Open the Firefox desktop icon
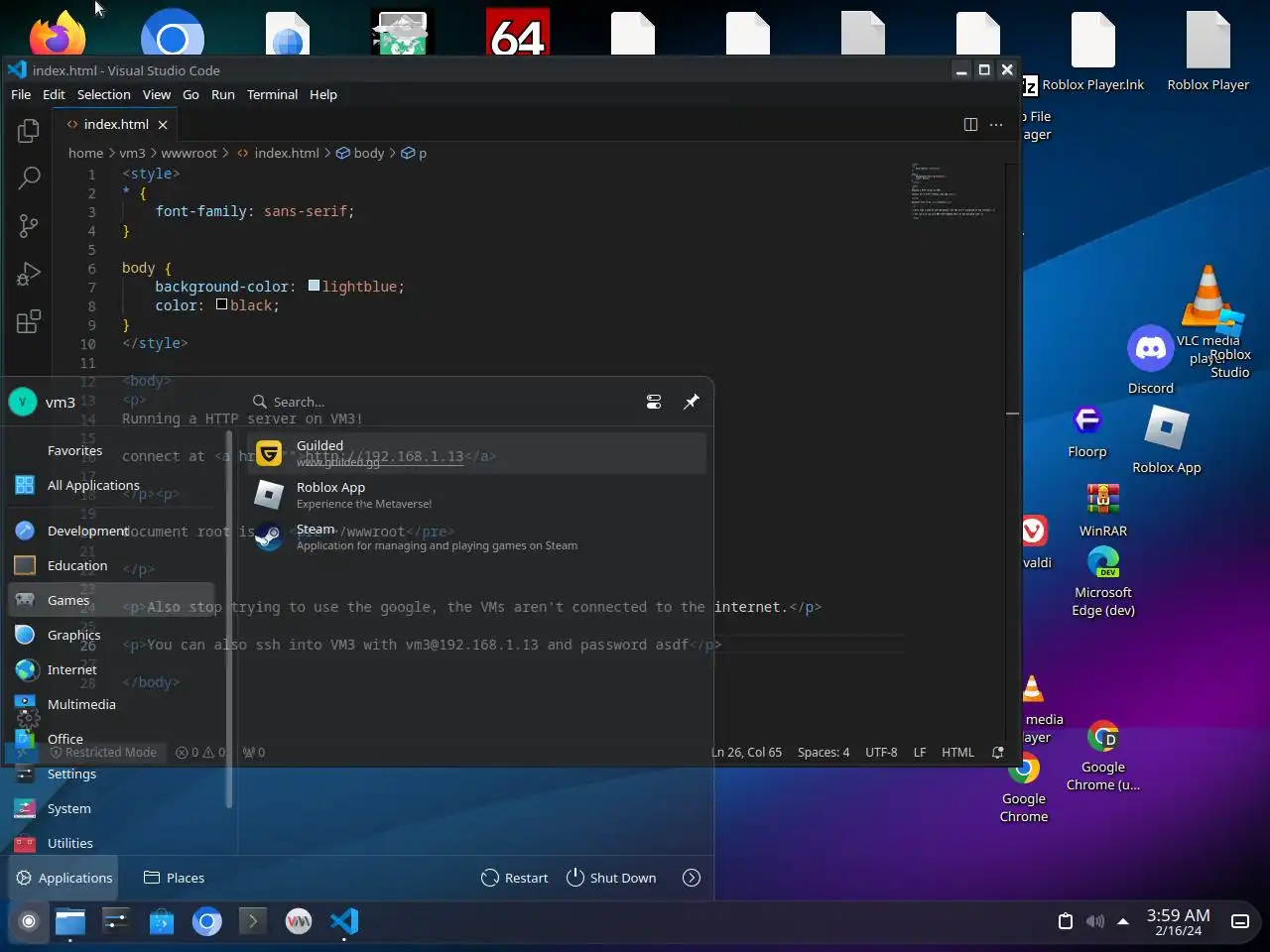The image size is (1270, 952). coord(58,32)
